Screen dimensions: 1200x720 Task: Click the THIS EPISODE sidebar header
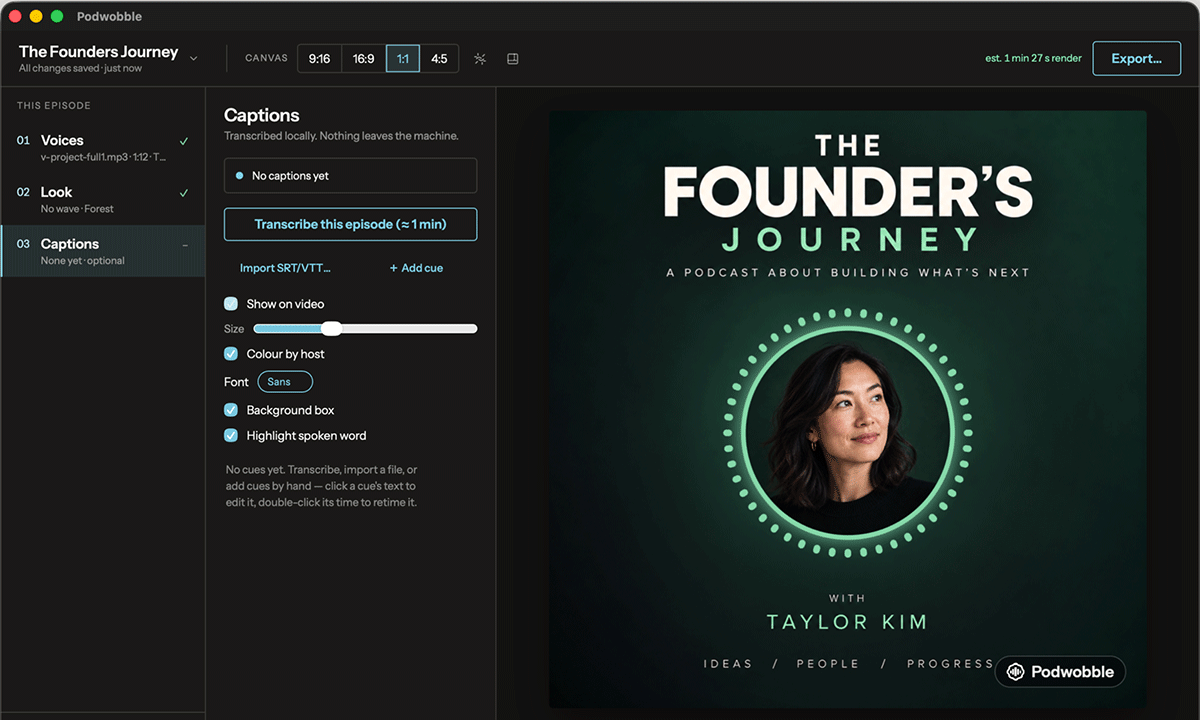point(54,106)
